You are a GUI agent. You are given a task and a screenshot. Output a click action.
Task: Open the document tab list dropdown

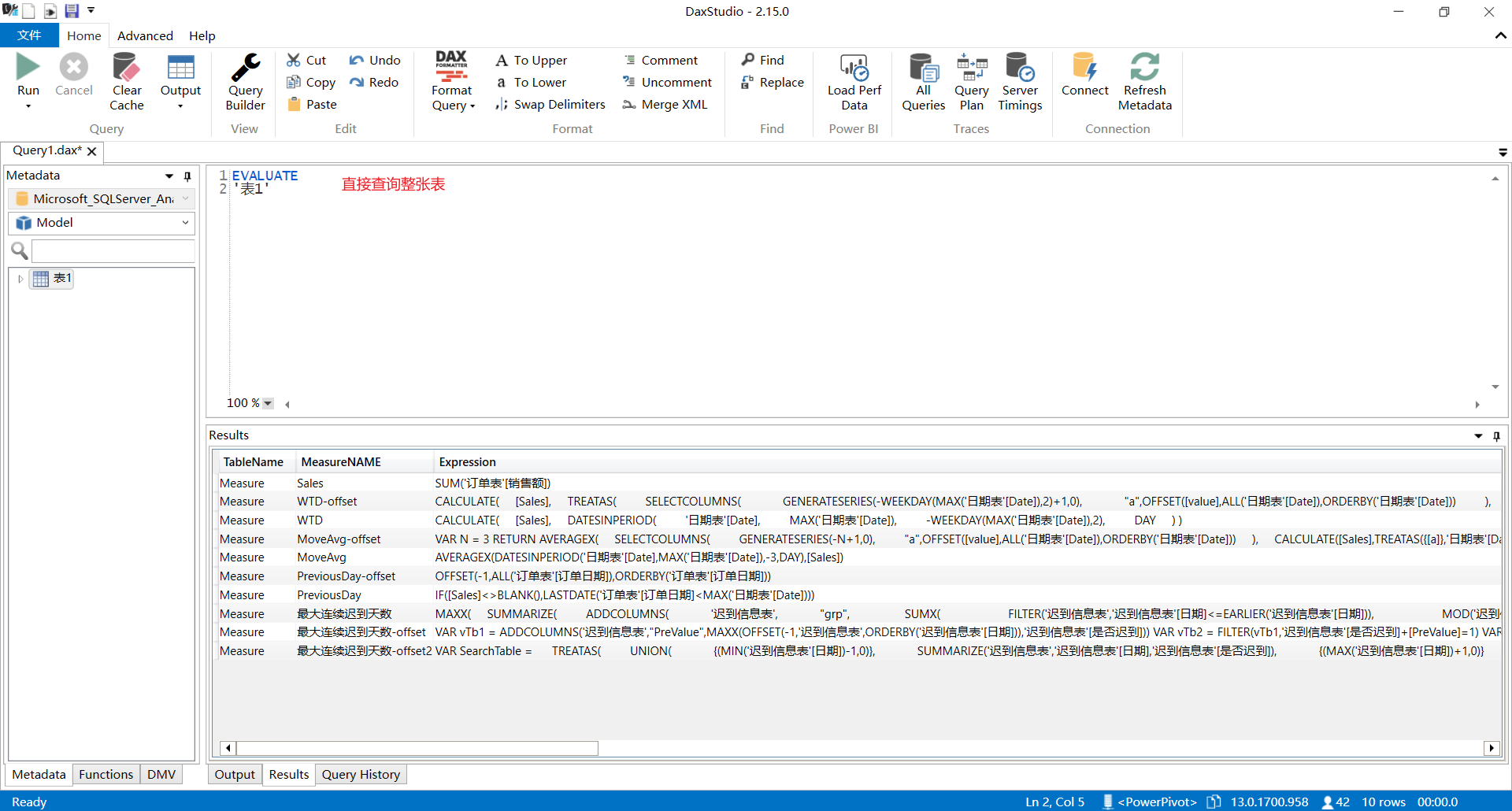click(x=1503, y=152)
